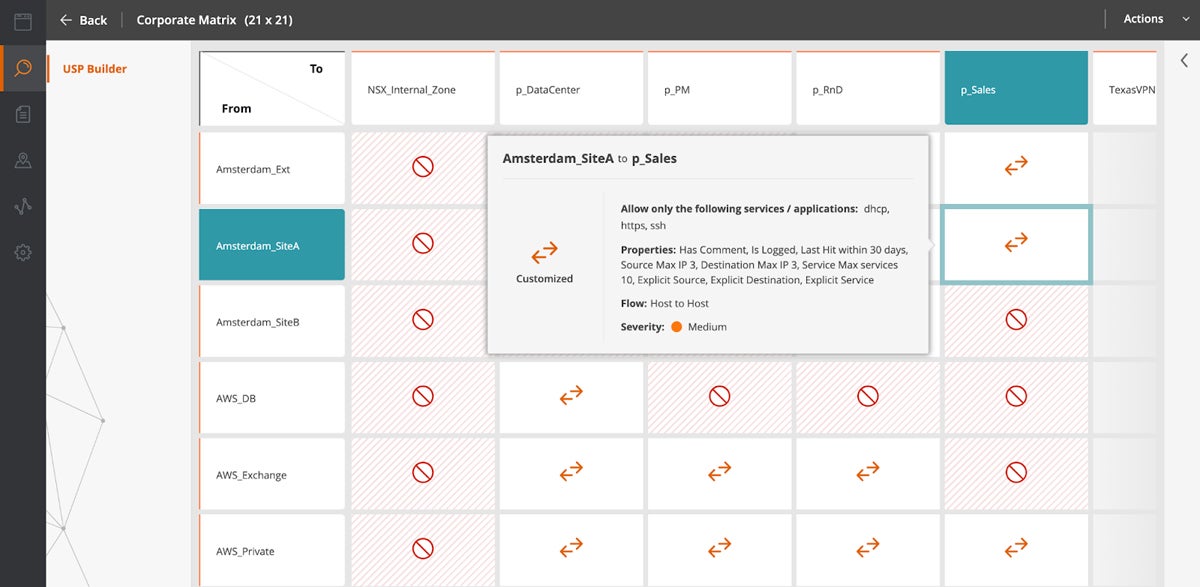
Task: Open the settings gear in the left sidebar
Action: [x=22, y=252]
